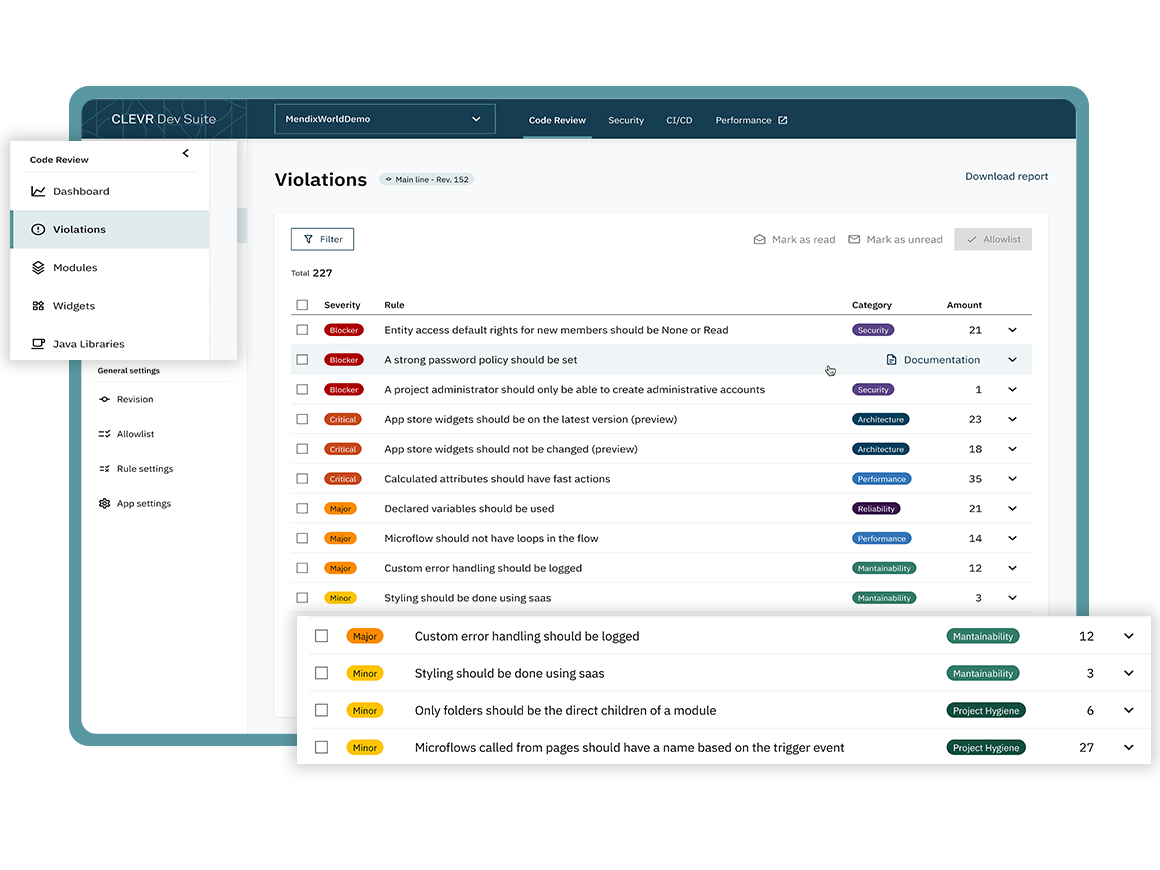Expand the widgets latest version row
The height and width of the screenshot is (870, 1160).
coord(1012,419)
